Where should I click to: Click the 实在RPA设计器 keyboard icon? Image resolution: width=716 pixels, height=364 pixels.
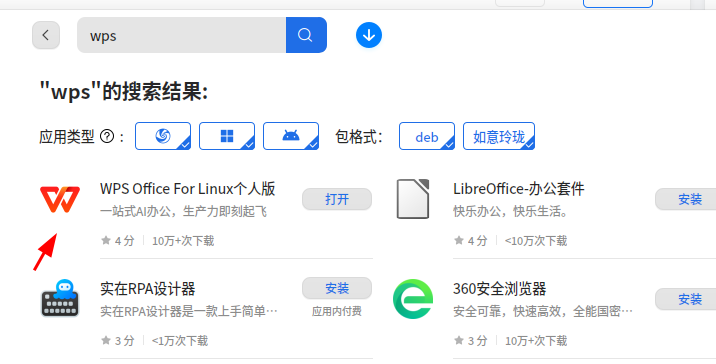coord(60,298)
